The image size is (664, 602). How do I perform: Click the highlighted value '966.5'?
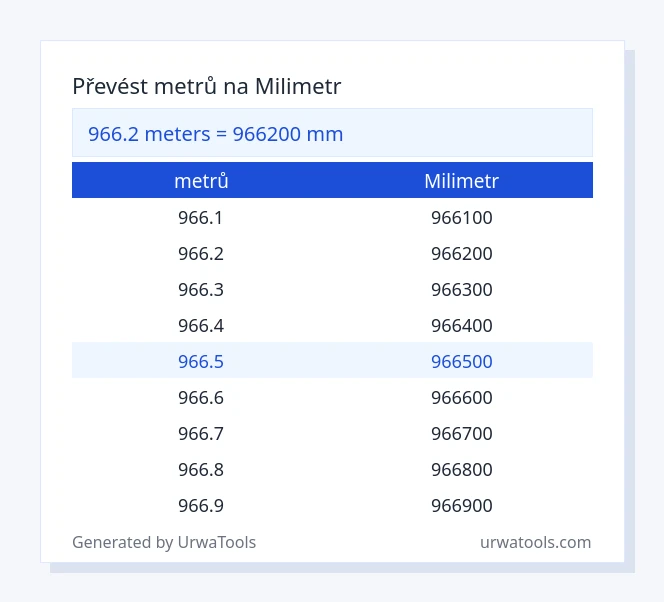click(x=201, y=362)
